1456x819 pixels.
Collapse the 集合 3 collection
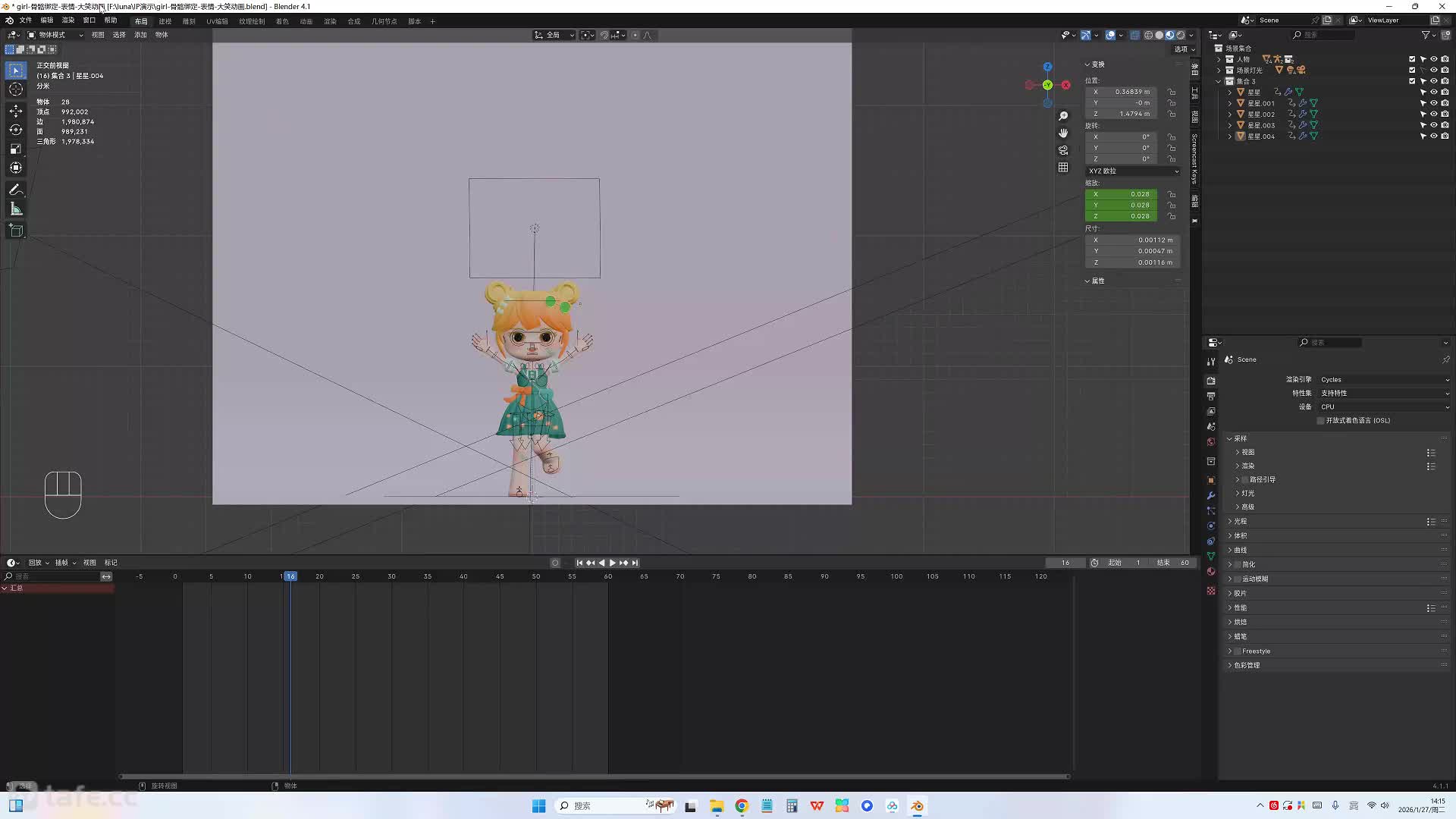tap(1219, 81)
